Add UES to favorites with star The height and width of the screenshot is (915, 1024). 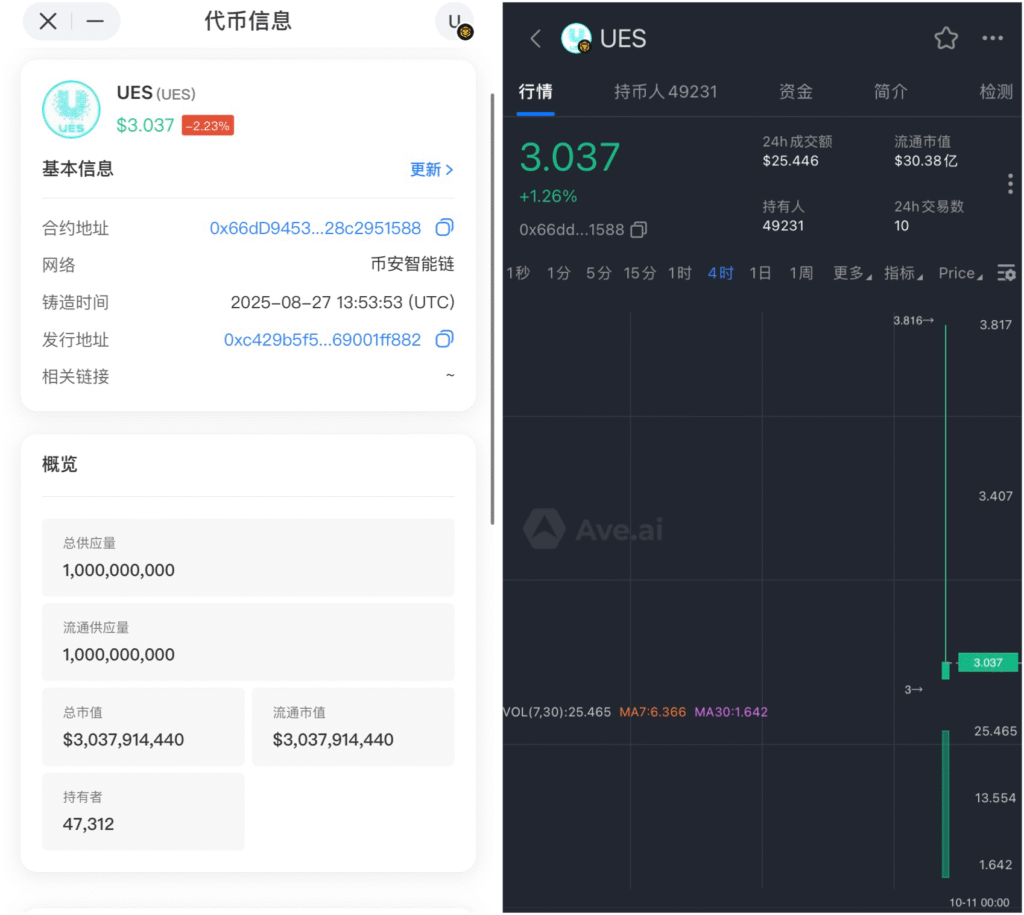(x=945, y=39)
